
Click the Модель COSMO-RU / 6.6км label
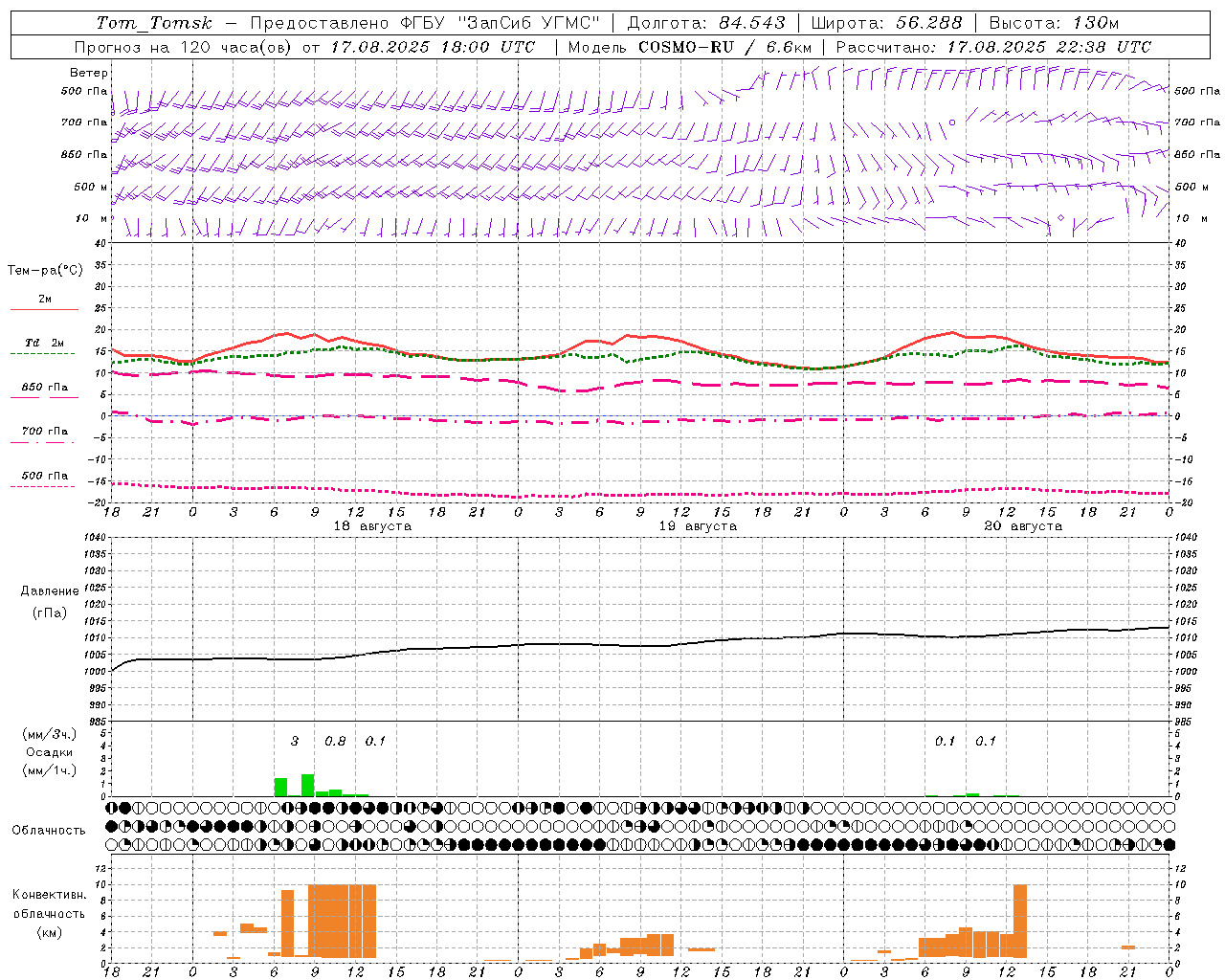click(689, 47)
